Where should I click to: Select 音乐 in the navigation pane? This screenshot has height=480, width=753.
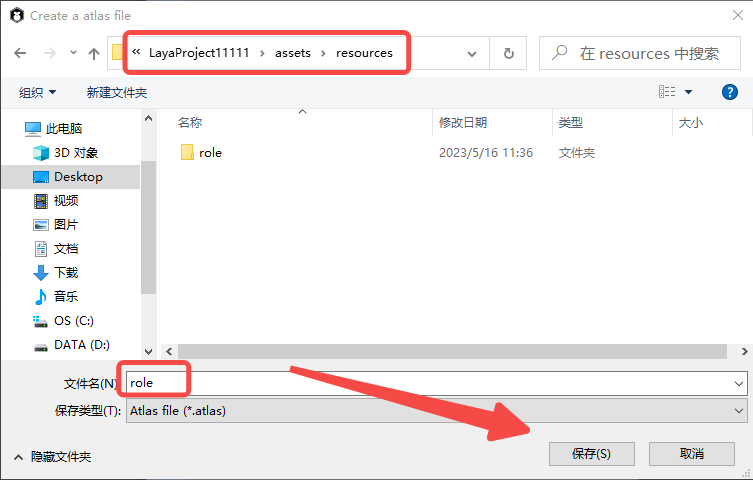coord(65,297)
